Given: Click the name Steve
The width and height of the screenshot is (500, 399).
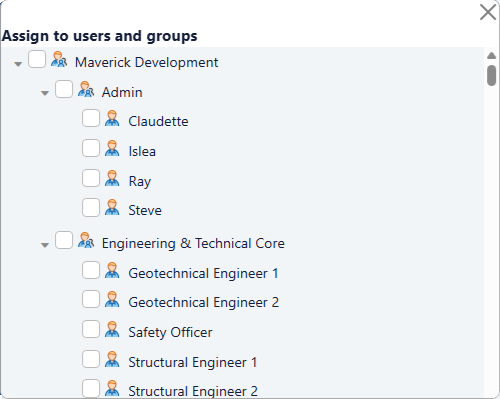Looking at the screenshot, I should click(145, 210).
